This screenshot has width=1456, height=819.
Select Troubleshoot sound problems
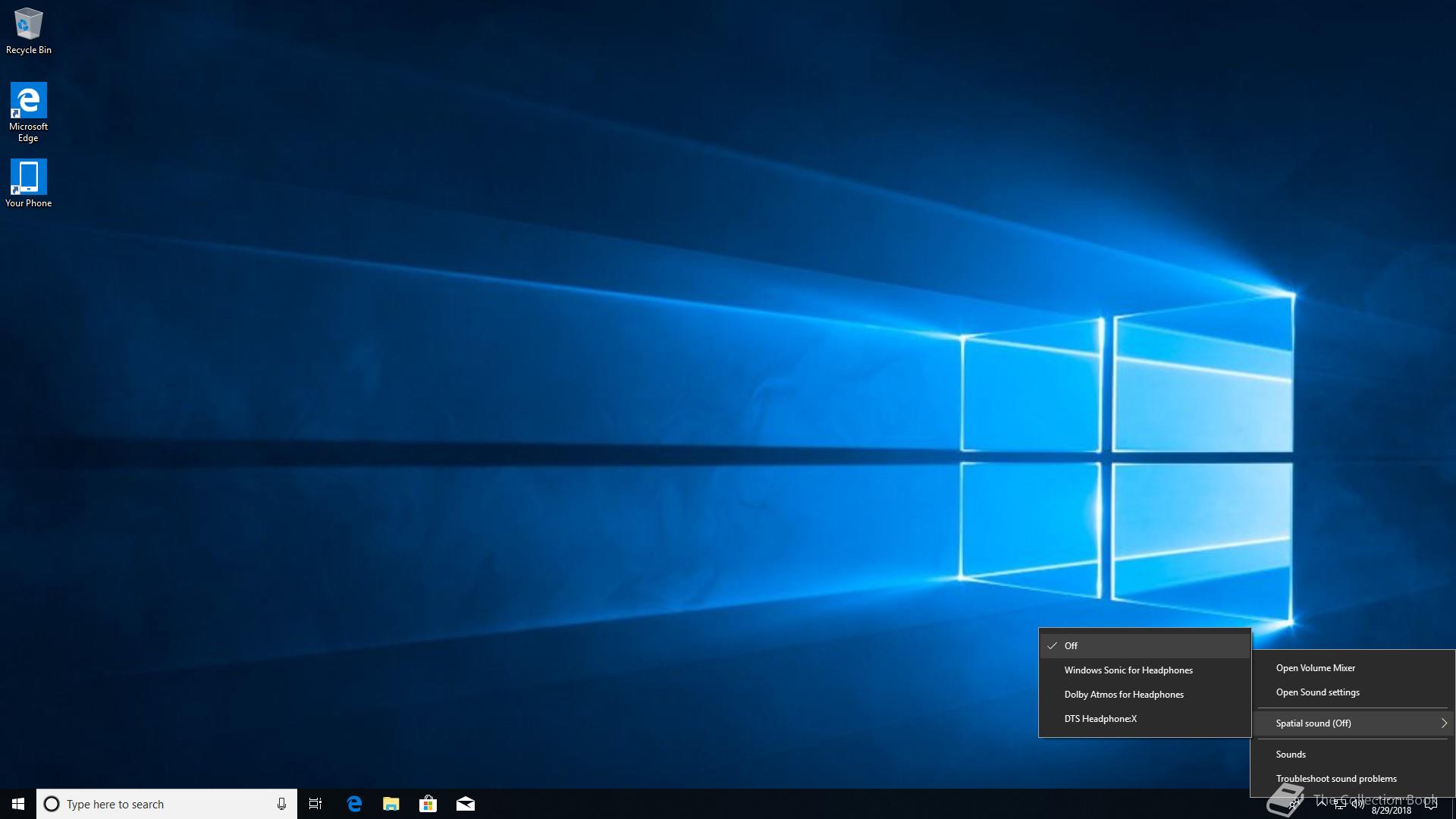pyautogui.click(x=1354, y=779)
